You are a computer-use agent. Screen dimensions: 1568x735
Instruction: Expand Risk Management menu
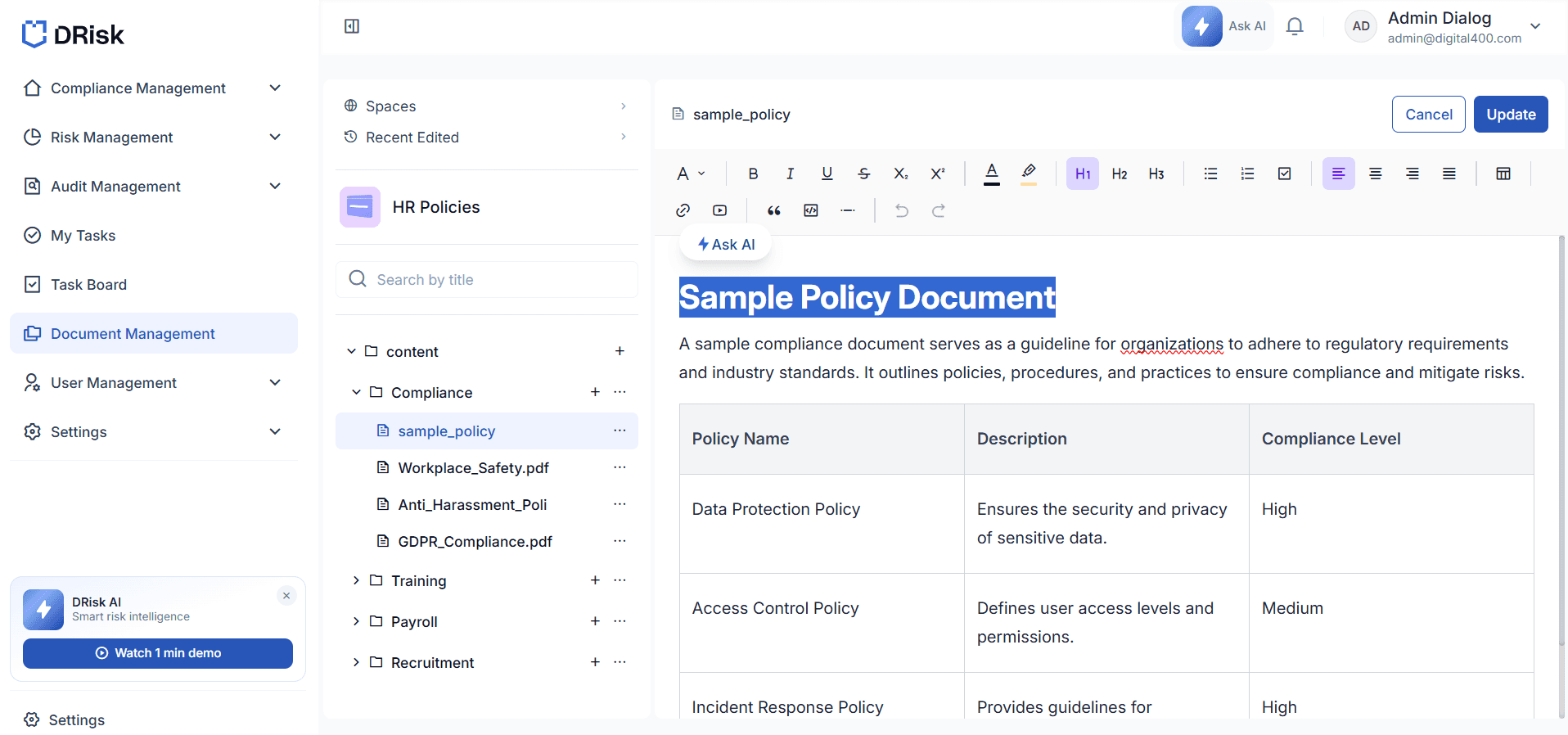[154, 138]
